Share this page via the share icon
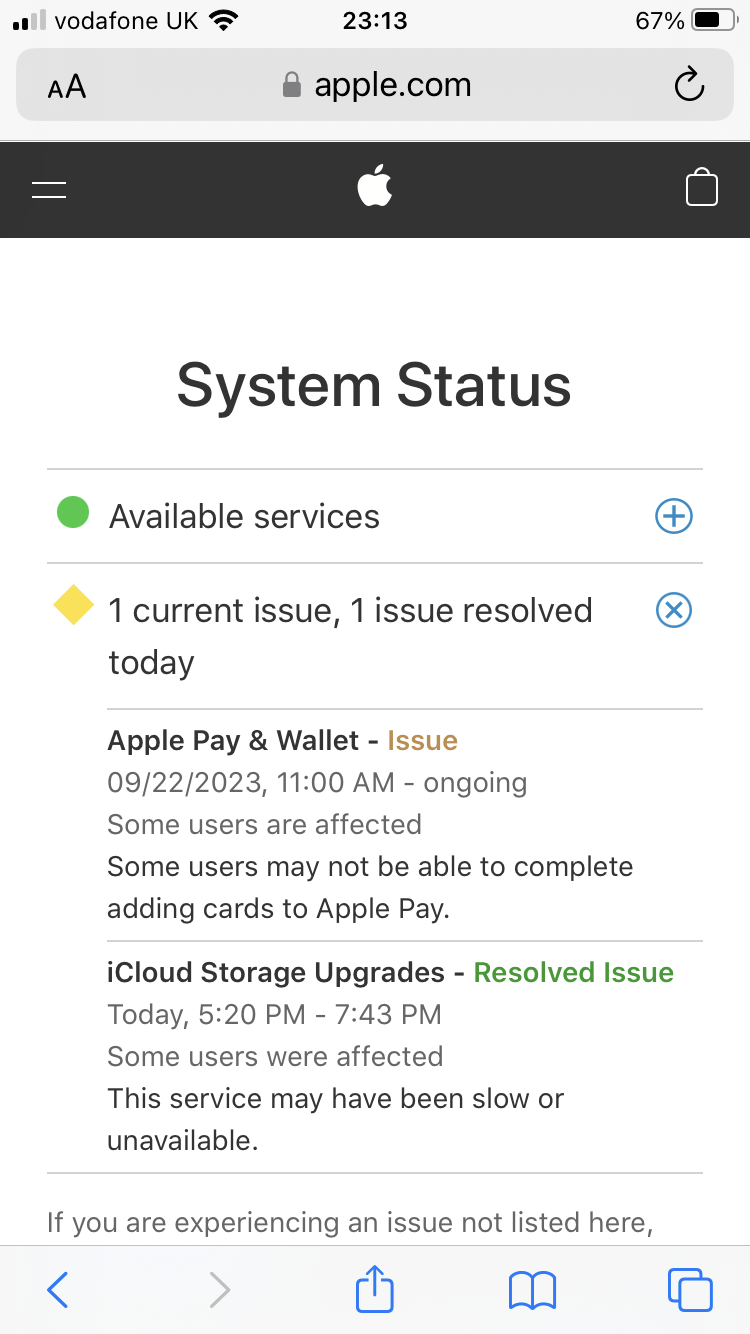The image size is (750, 1334). coord(373,1290)
